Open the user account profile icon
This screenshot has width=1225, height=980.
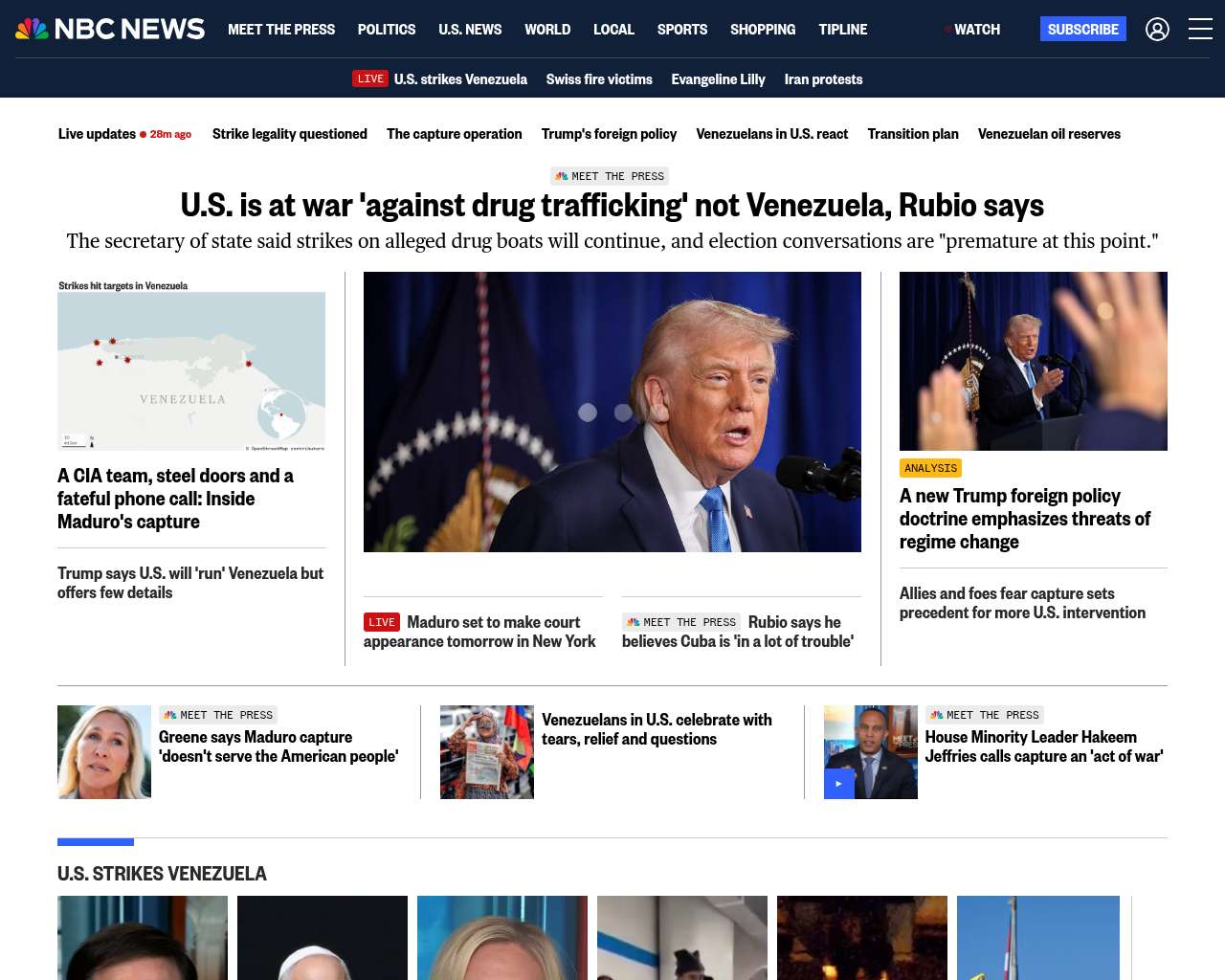coord(1157,30)
